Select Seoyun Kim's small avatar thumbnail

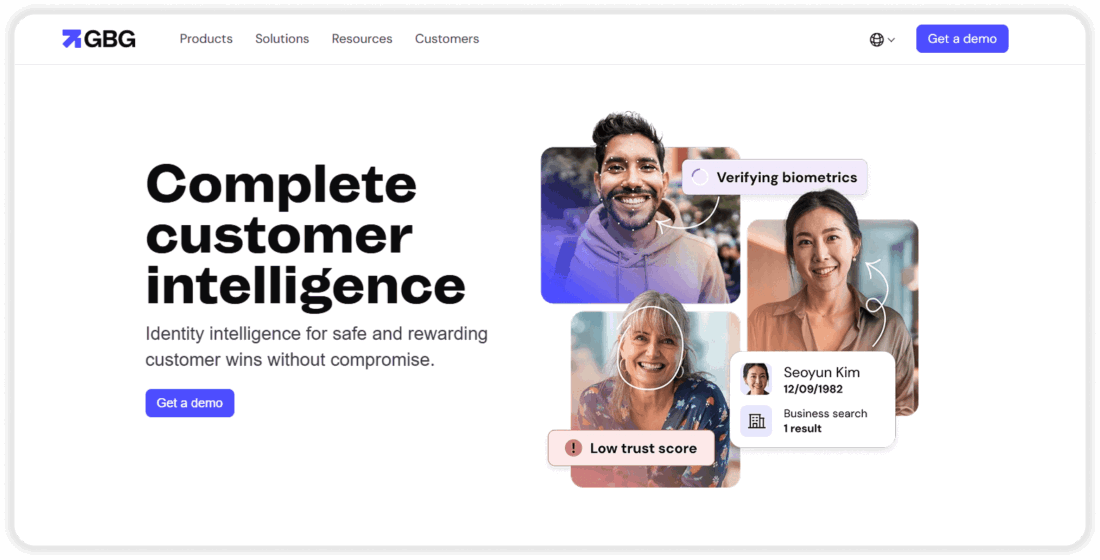click(756, 379)
